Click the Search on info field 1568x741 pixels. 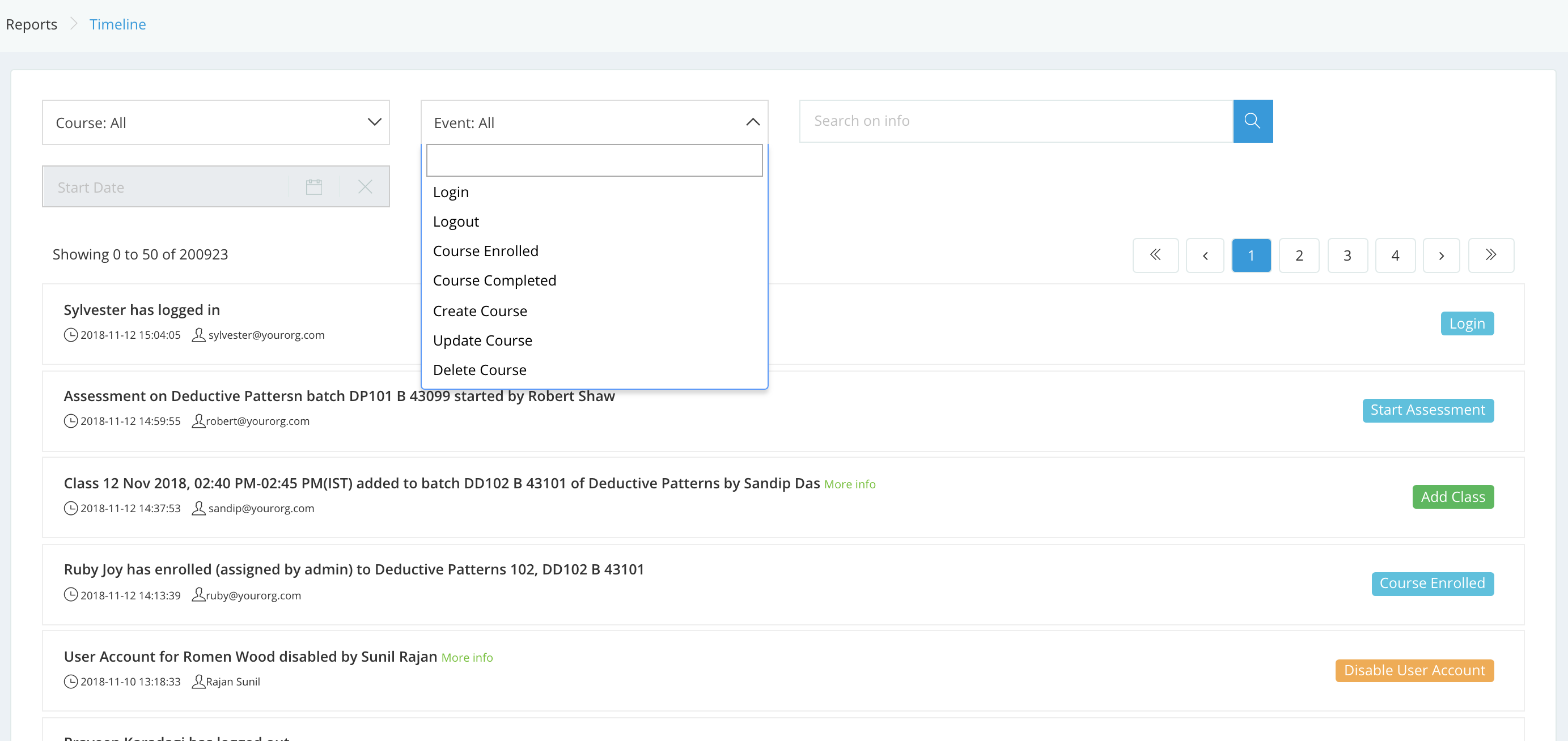pos(1016,121)
